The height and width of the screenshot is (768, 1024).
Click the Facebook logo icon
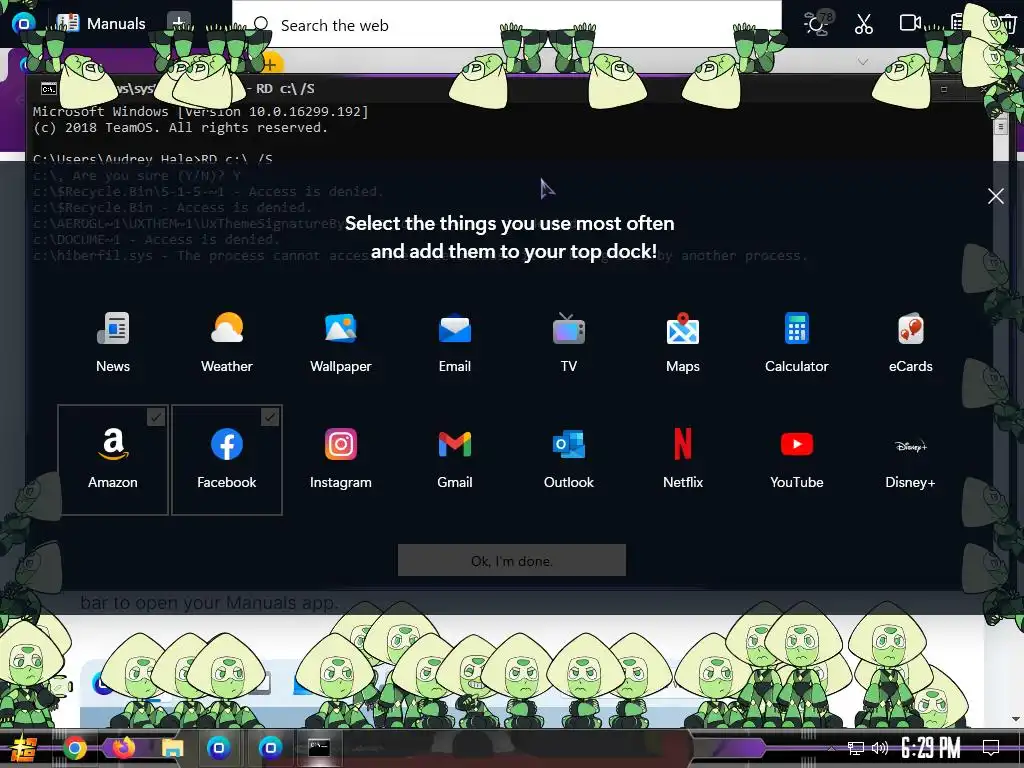(x=227, y=444)
